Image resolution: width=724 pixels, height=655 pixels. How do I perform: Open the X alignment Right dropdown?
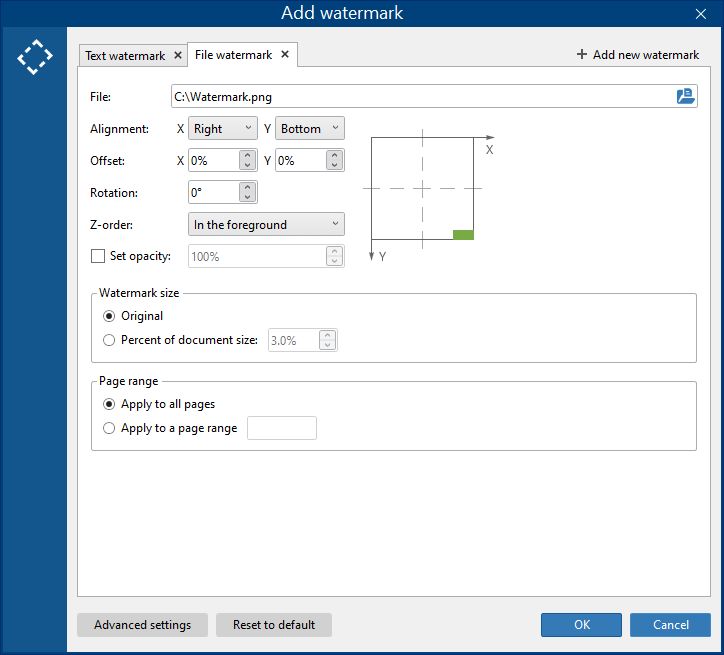(223, 128)
